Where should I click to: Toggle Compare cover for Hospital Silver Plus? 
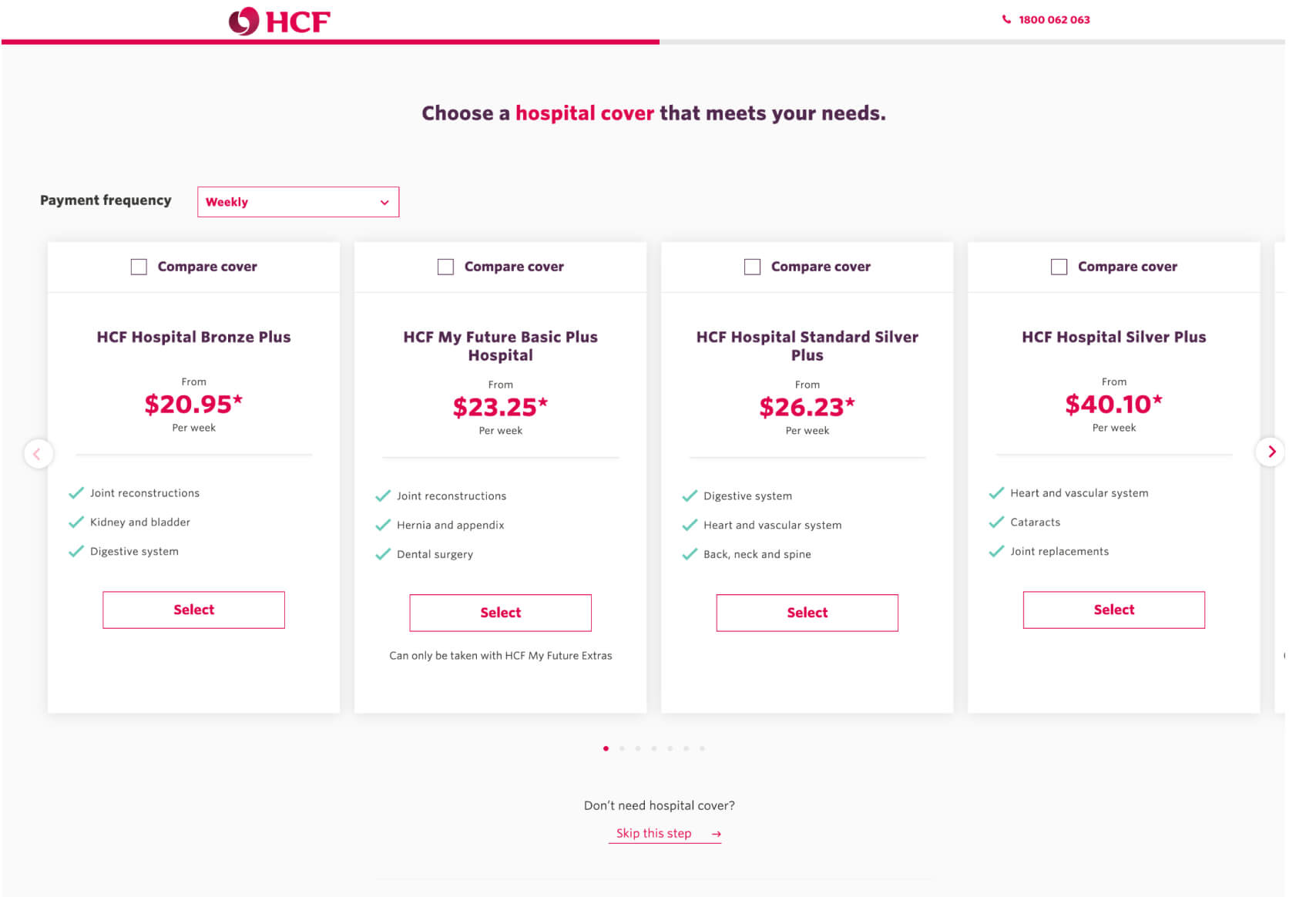[1059, 267]
